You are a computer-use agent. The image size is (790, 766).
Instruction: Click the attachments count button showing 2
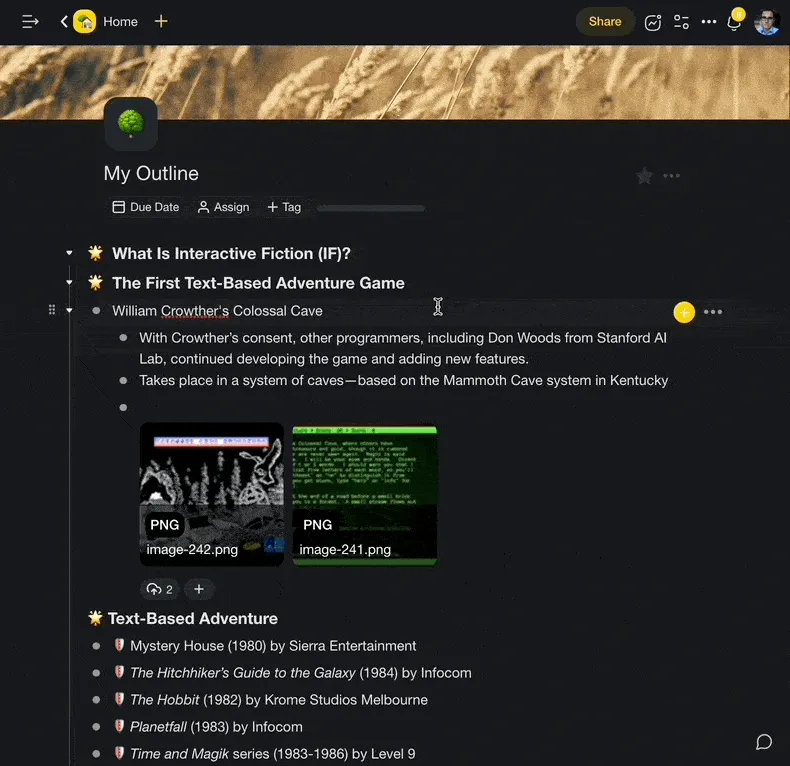coord(160,589)
